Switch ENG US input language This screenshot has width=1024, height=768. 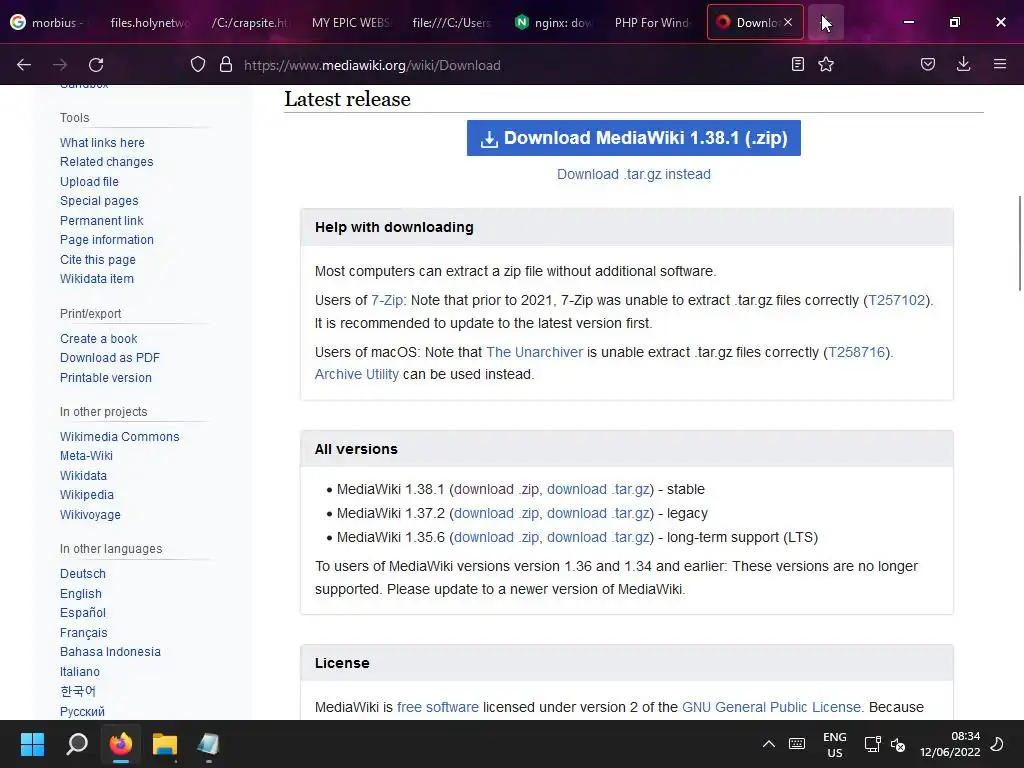835,744
